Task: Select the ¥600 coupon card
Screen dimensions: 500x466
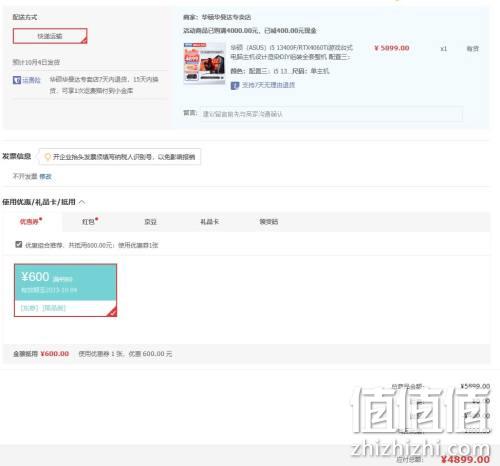Action: 65,290
